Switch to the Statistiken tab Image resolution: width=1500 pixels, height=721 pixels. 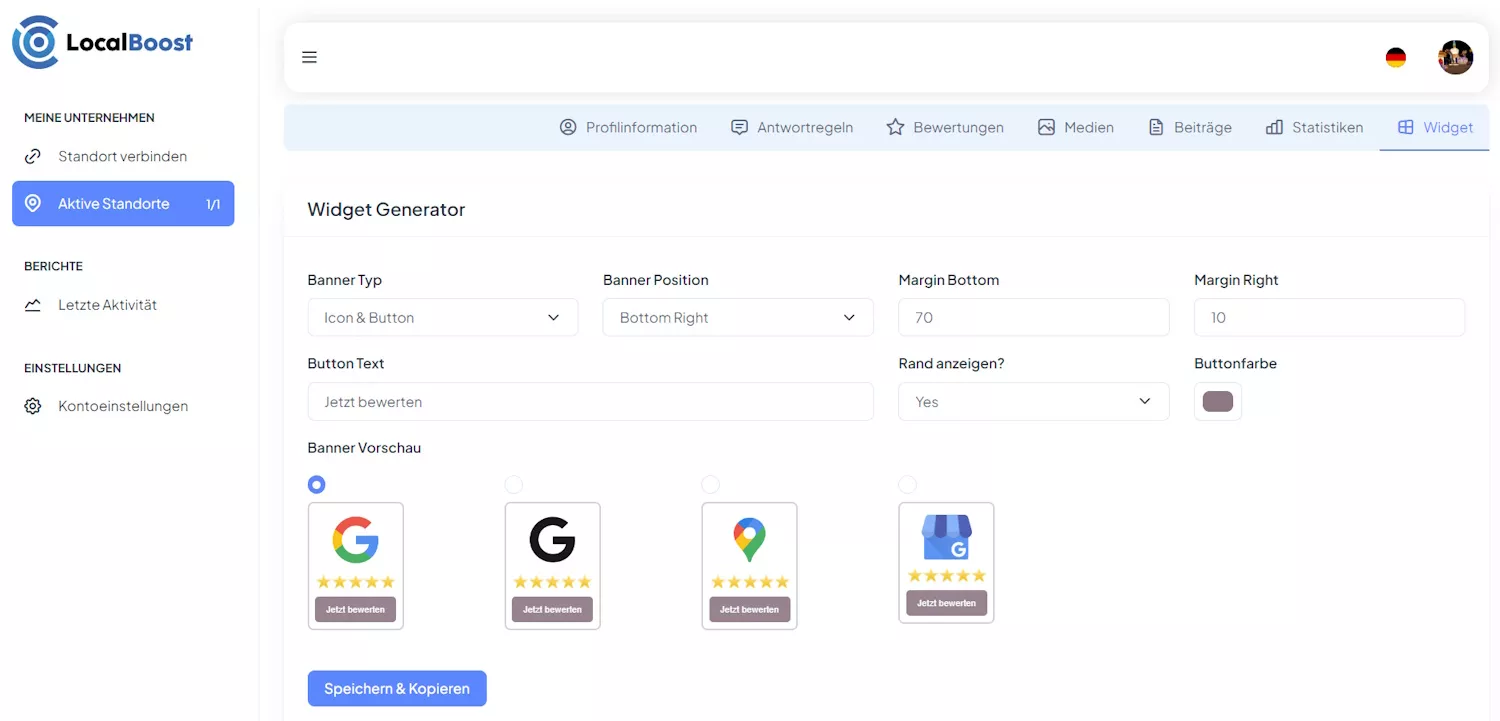(x=1315, y=127)
